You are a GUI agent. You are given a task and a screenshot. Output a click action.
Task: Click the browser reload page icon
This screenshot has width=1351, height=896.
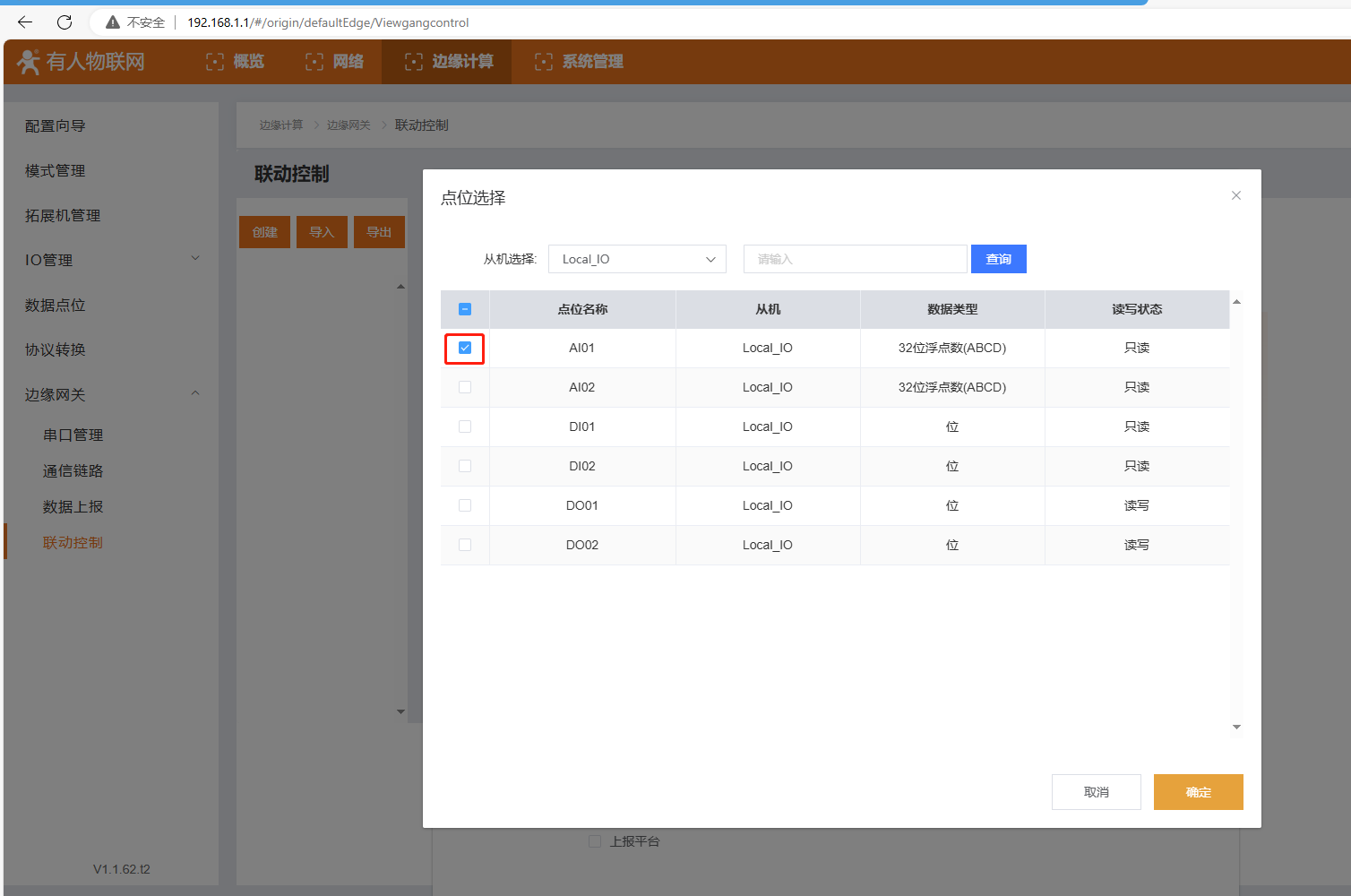coord(65,22)
